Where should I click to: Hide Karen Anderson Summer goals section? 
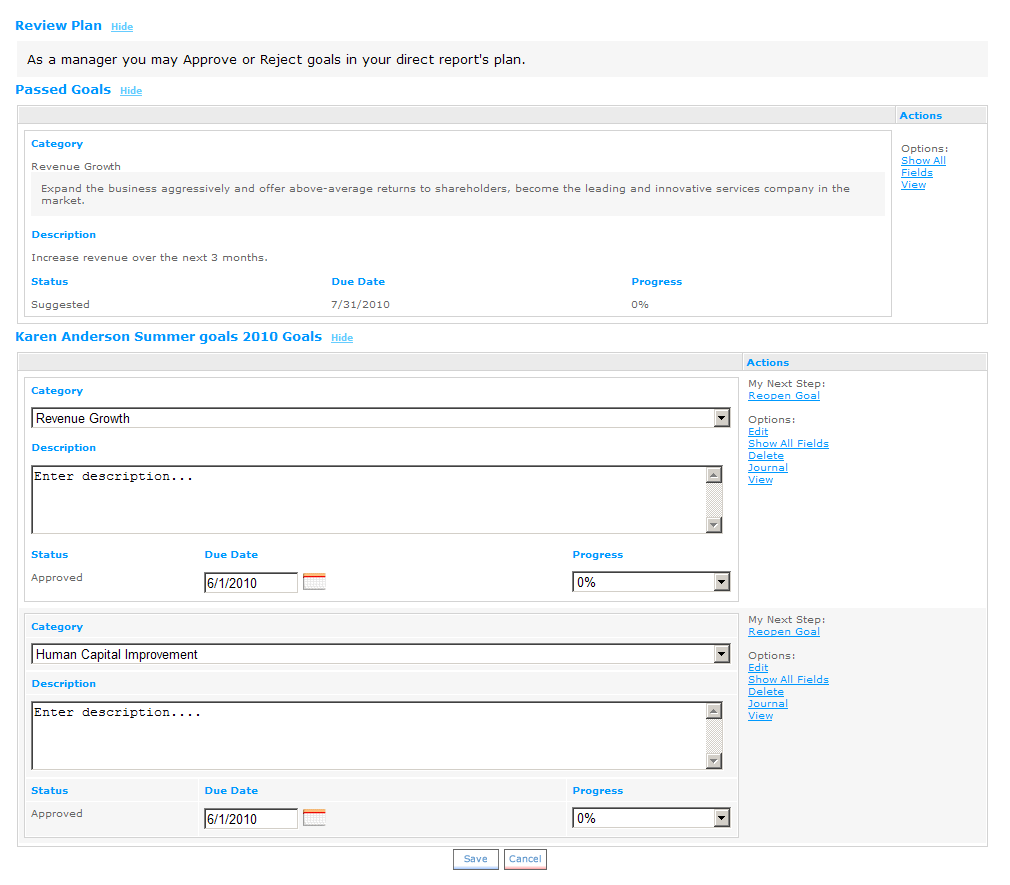coord(342,338)
